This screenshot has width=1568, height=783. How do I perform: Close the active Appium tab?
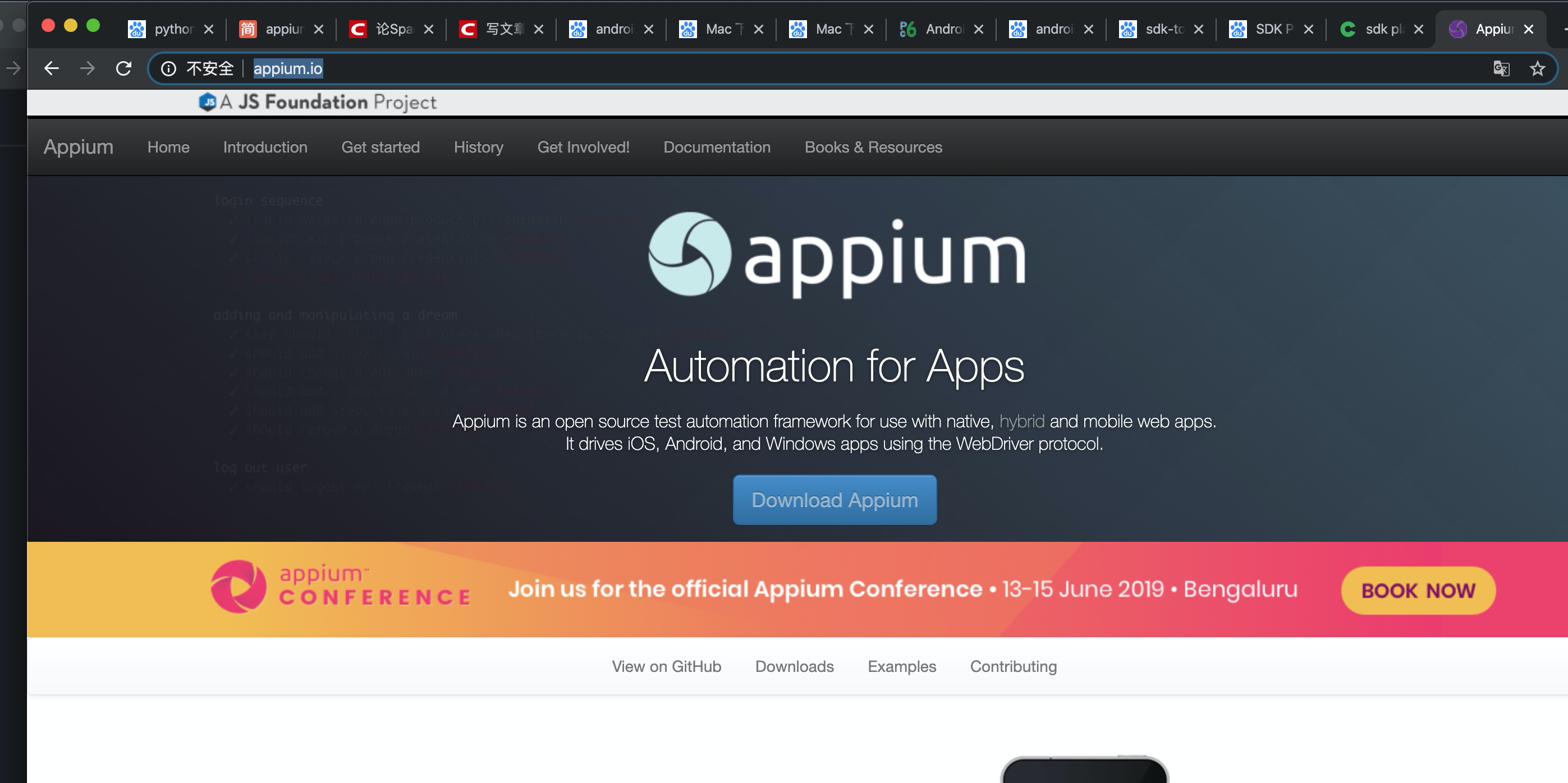click(x=1528, y=29)
